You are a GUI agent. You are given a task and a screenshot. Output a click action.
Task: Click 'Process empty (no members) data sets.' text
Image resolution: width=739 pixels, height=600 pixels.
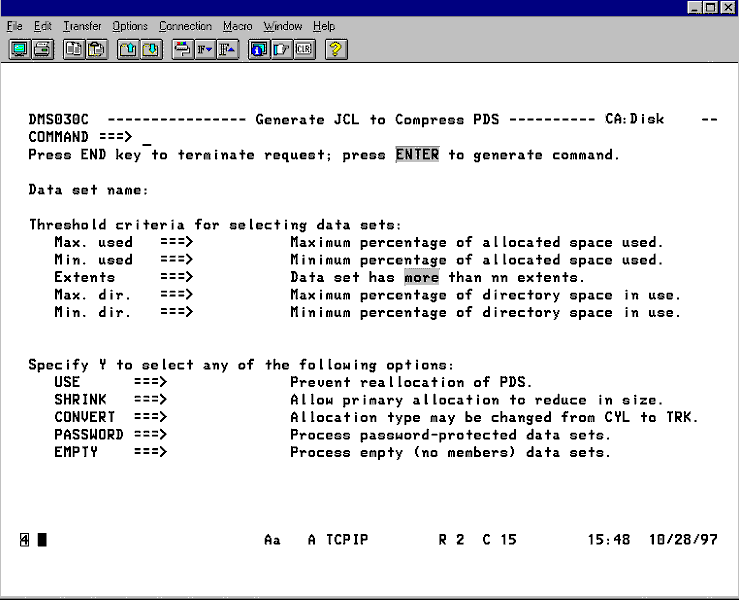(450, 452)
